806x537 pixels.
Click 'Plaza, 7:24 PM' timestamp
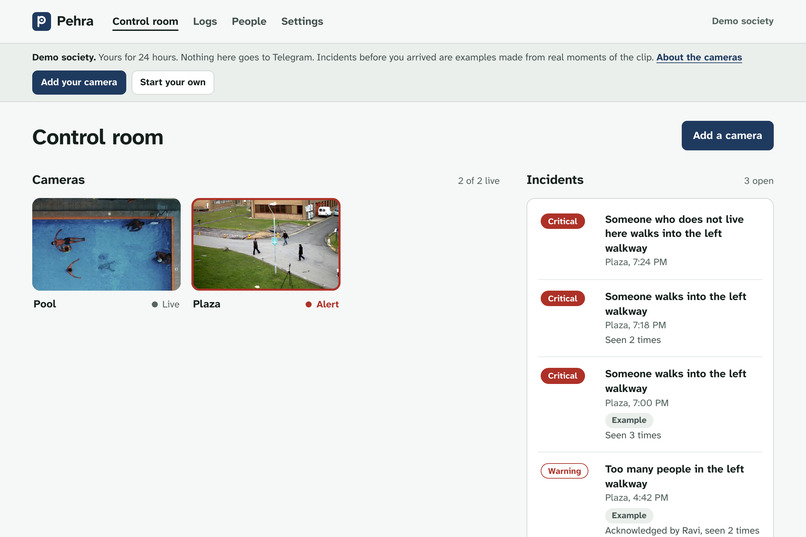point(636,262)
